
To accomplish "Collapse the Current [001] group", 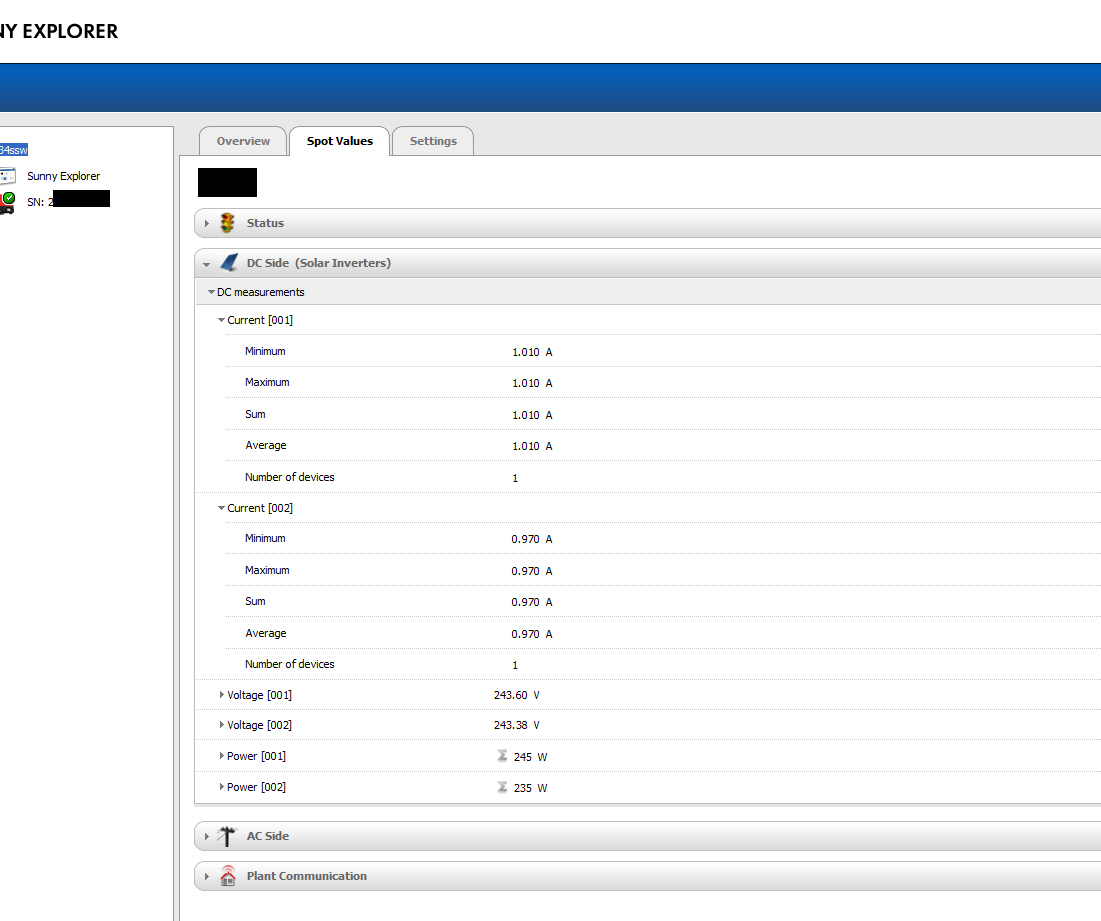I will (222, 321).
